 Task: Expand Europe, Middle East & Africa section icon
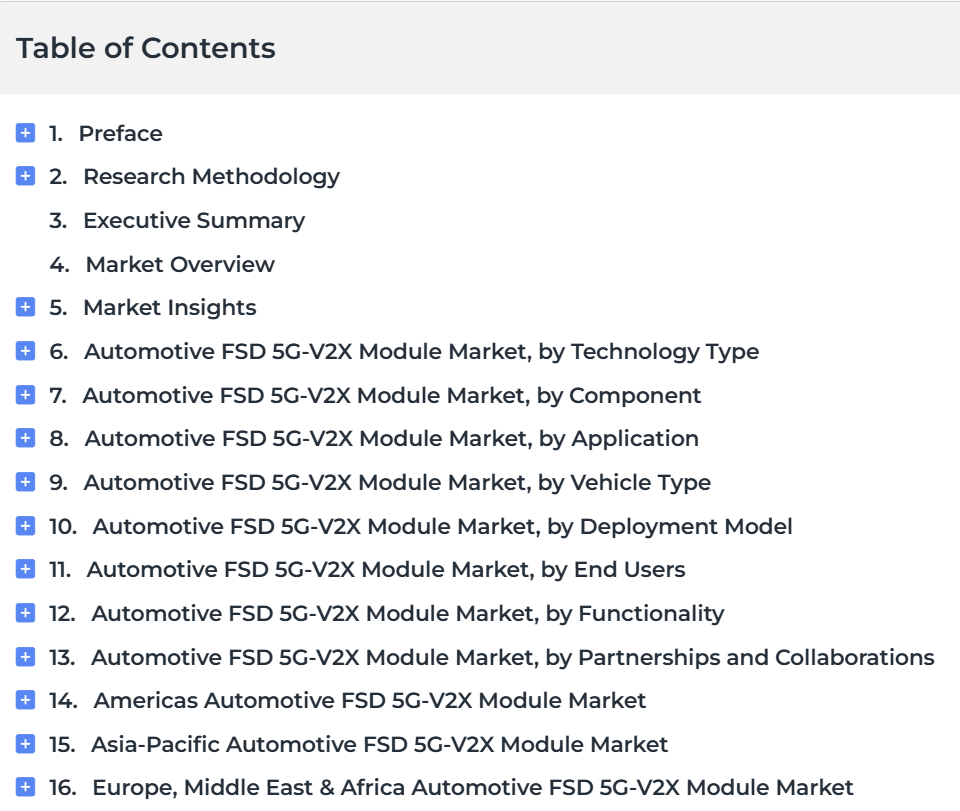pos(25,787)
